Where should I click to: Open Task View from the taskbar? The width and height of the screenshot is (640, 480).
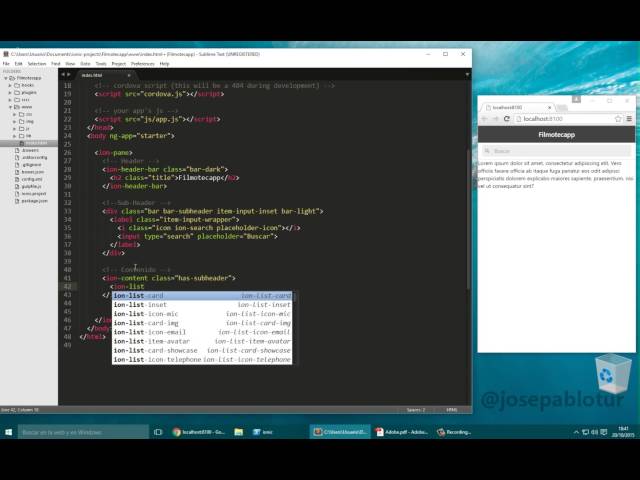click(x=158, y=432)
